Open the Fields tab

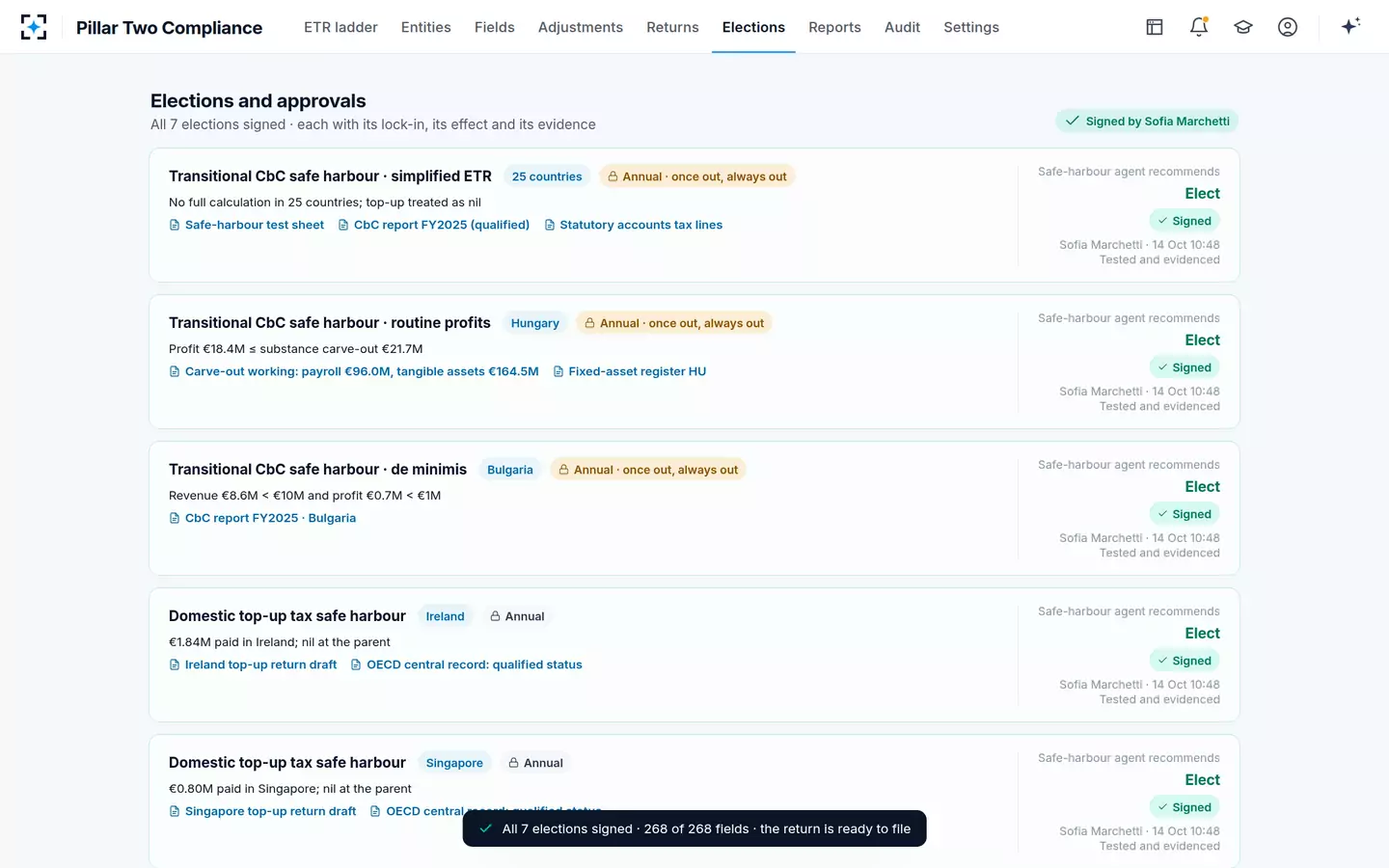(x=494, y=27)
